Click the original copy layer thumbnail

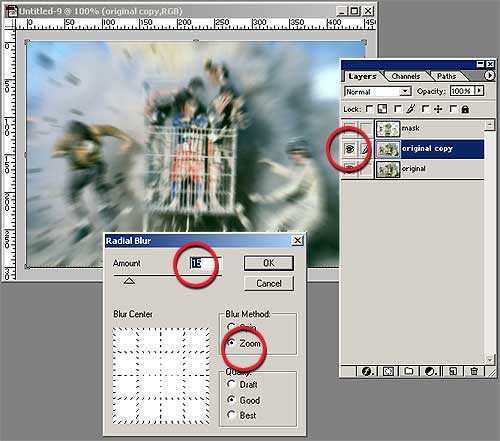[388, 149]
